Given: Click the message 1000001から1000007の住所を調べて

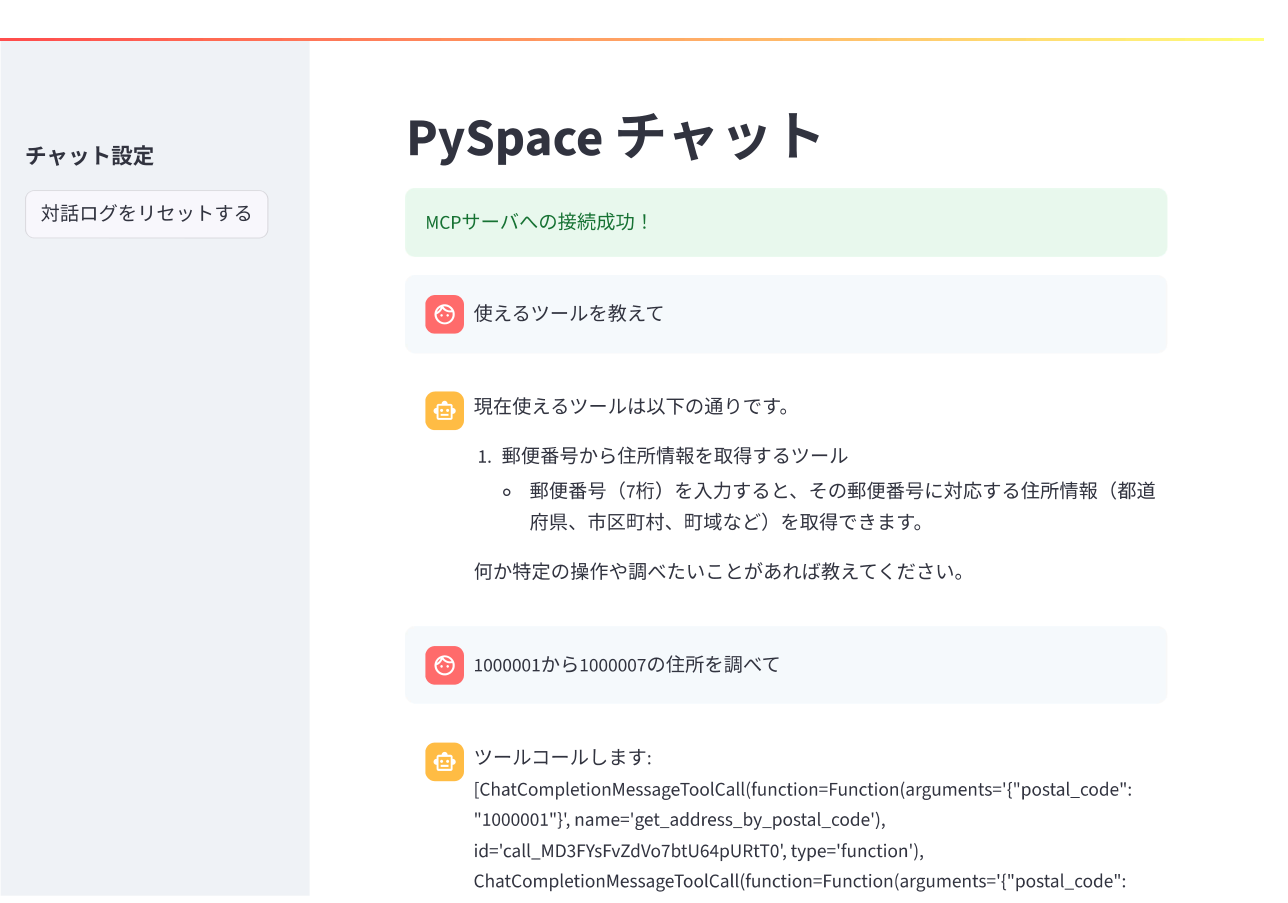Looking at the screenshot, I should click(626, 664).
